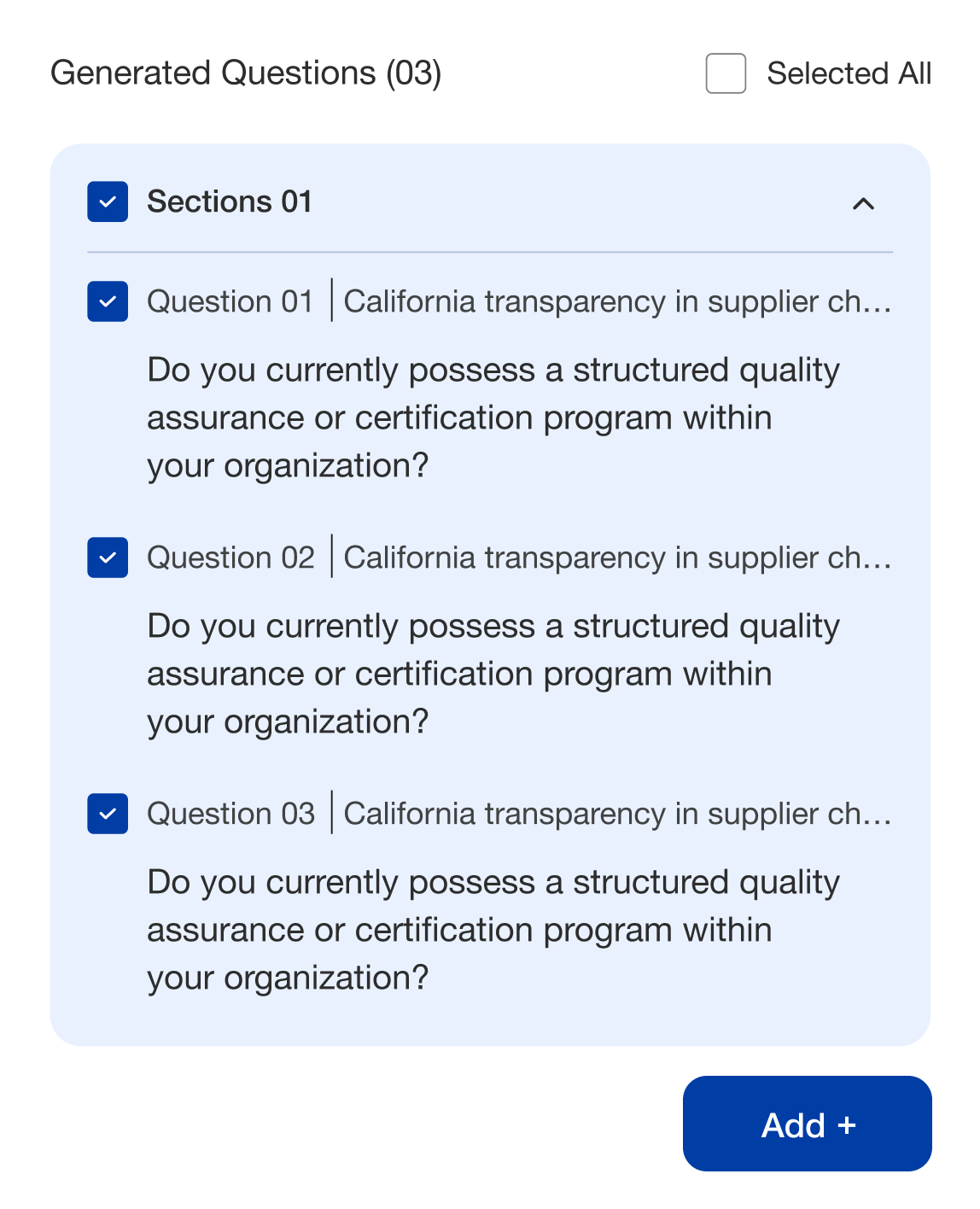Collapse Sections 01 using the chevron arrow
The width and height of the screenshot is (980, 1209).
(x=863, y=203)
